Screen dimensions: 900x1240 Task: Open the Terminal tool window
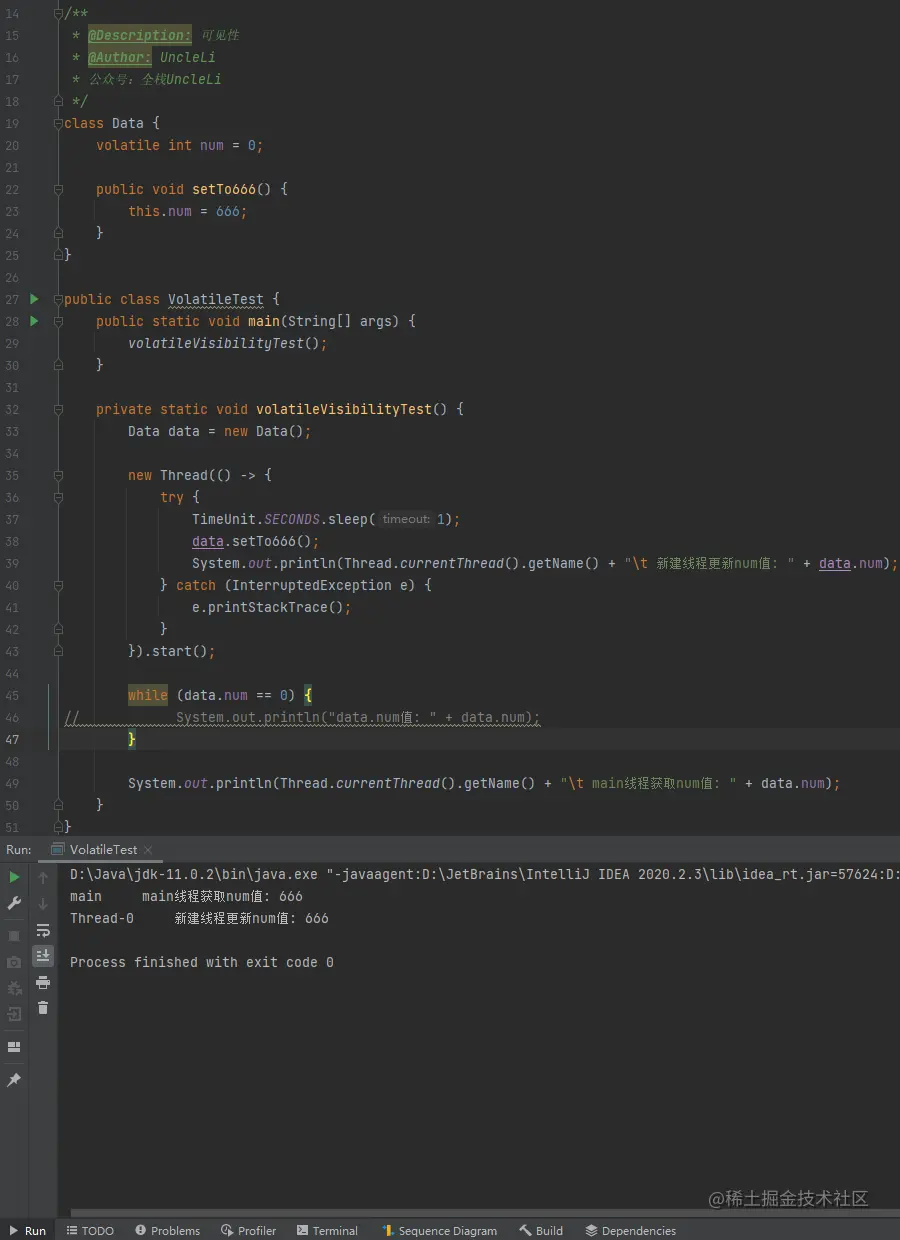pos(327,1230)
